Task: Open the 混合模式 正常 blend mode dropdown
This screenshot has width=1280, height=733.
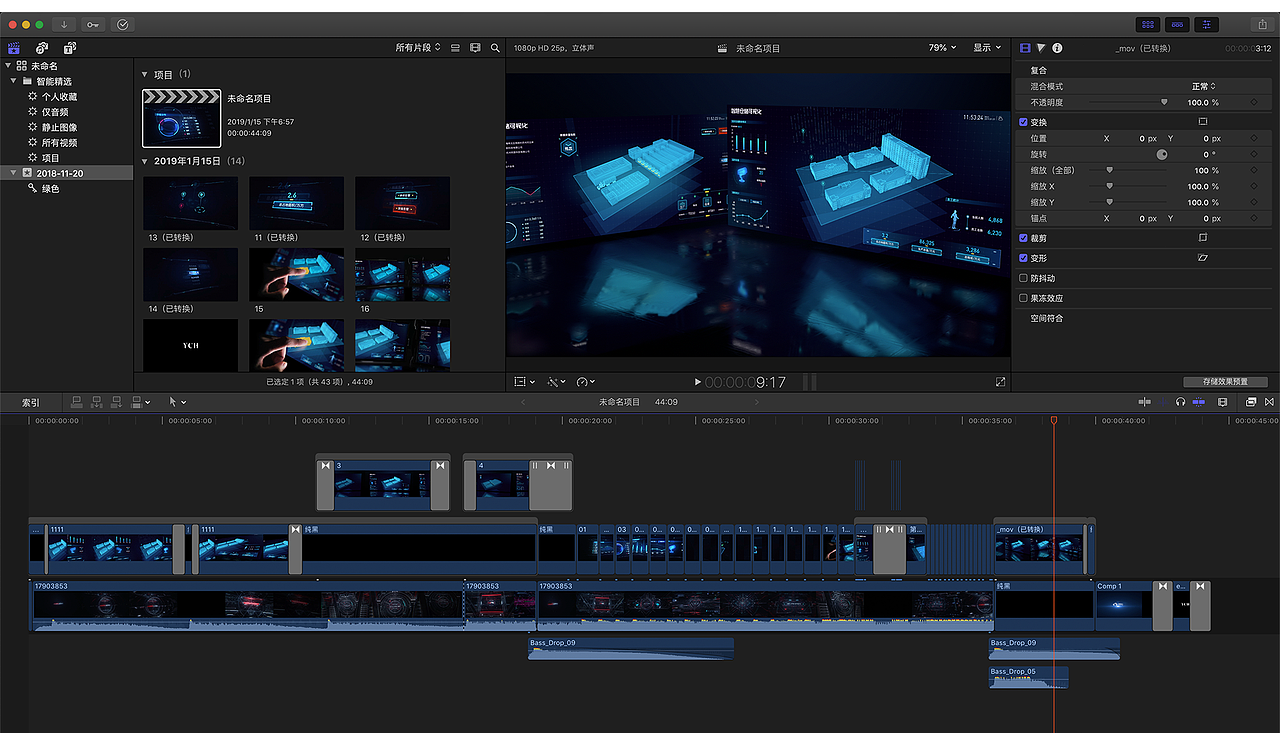Action: (x=1204, y=86)
